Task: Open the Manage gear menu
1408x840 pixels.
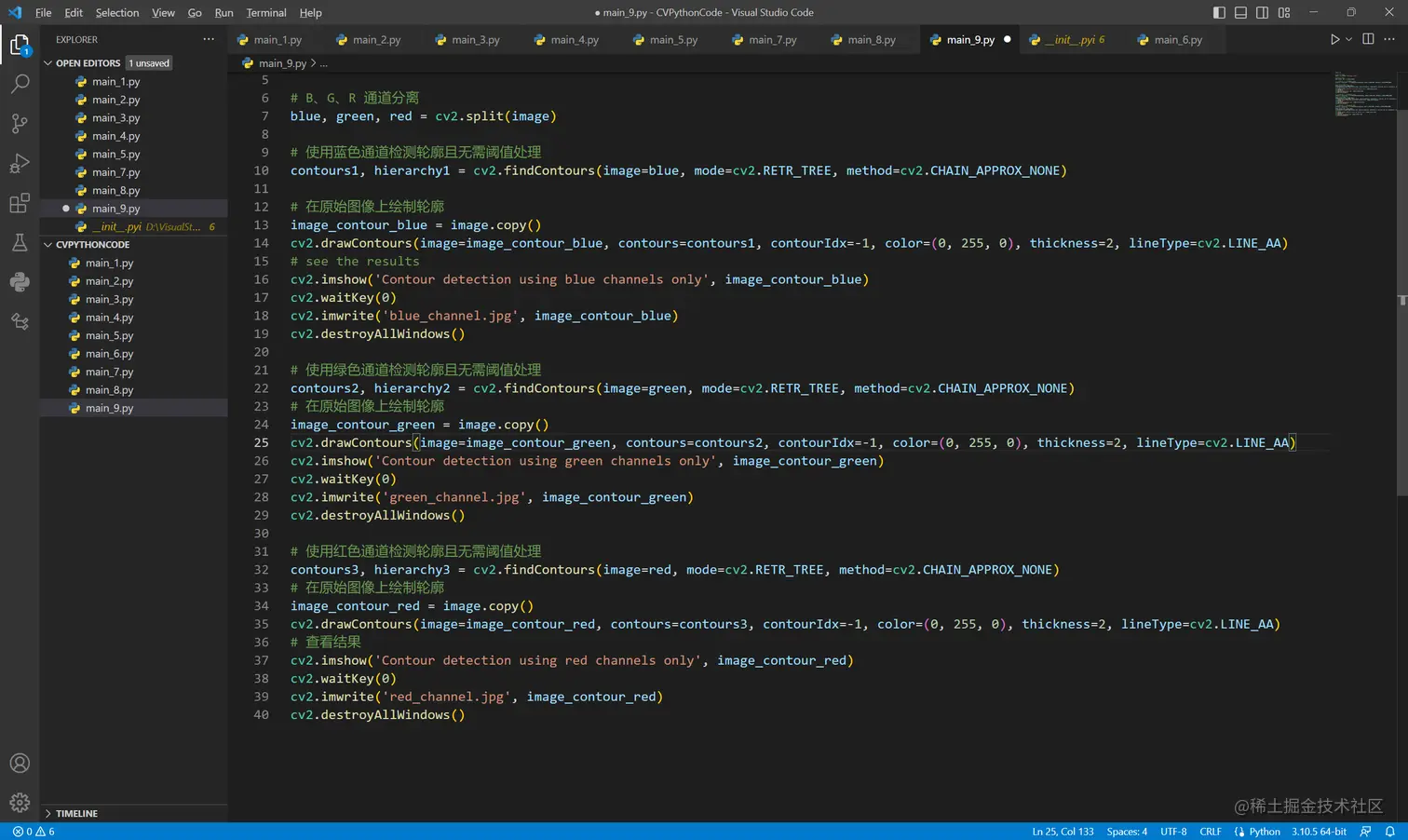Action: 20,803
